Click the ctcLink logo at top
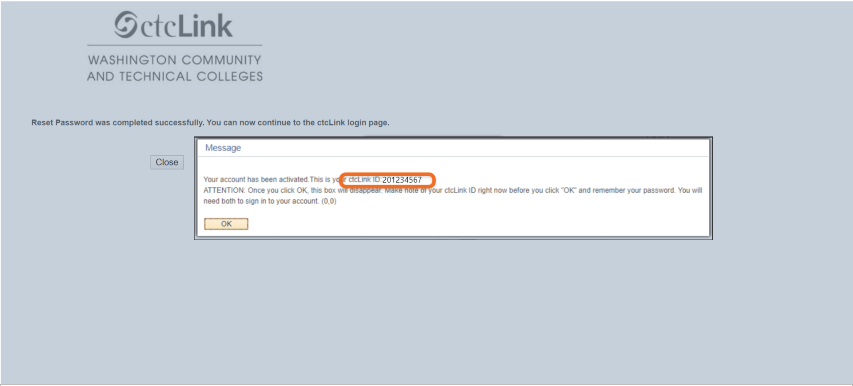 pos(174,25)
